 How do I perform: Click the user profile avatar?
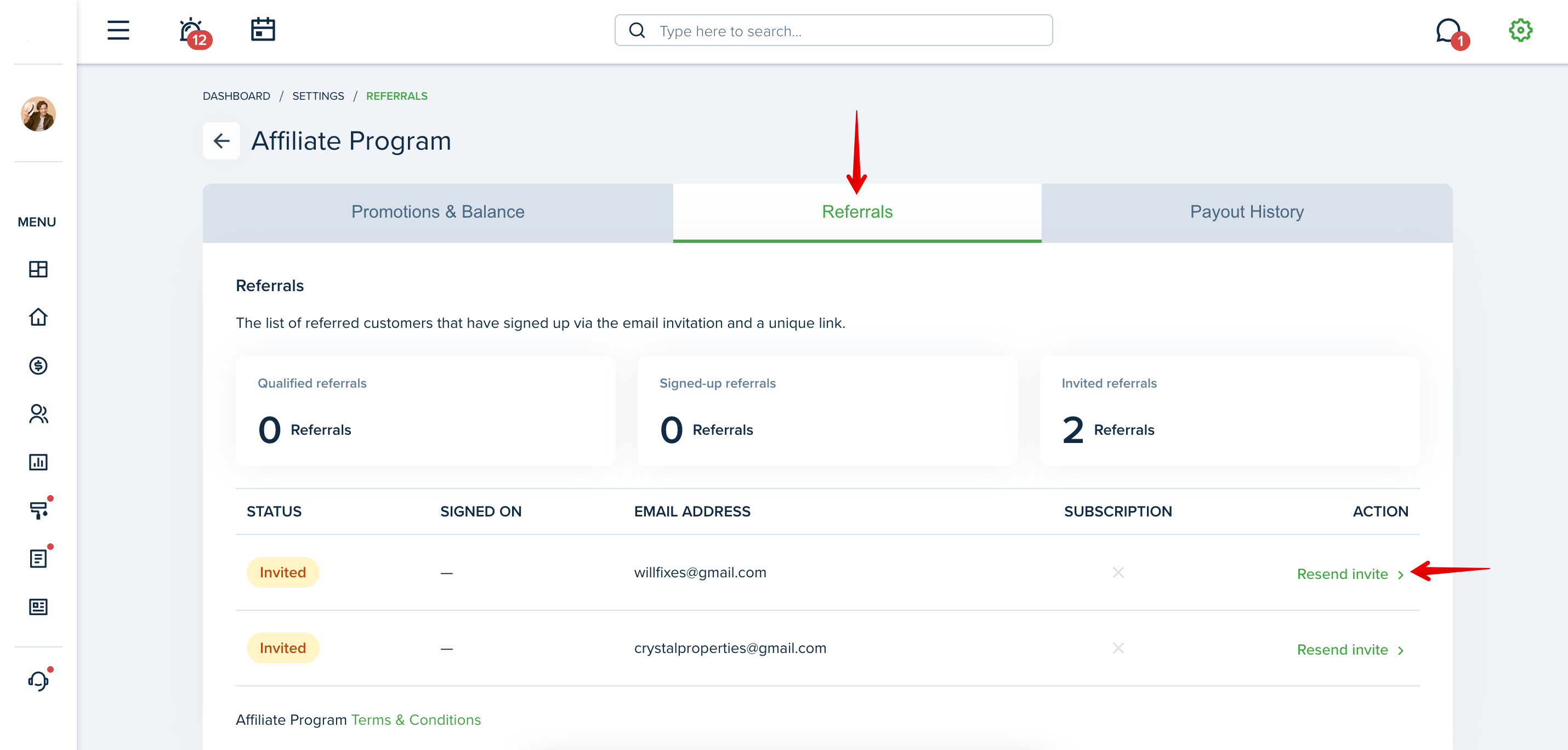(38, 114)
